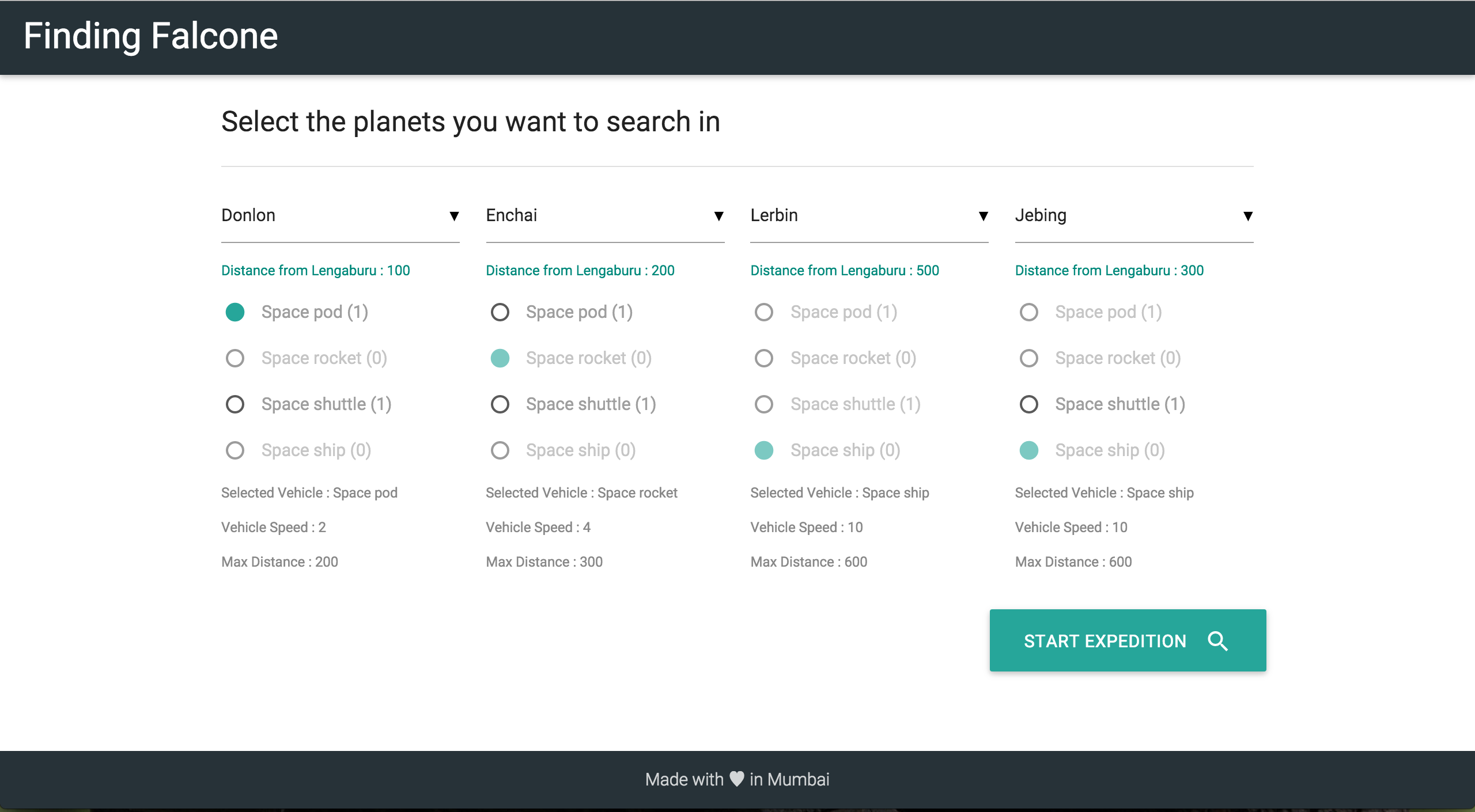Viewport: 1475px width, 812px height.
Task: Choose Space pod radio under Enchai
Action: point(500,312)
